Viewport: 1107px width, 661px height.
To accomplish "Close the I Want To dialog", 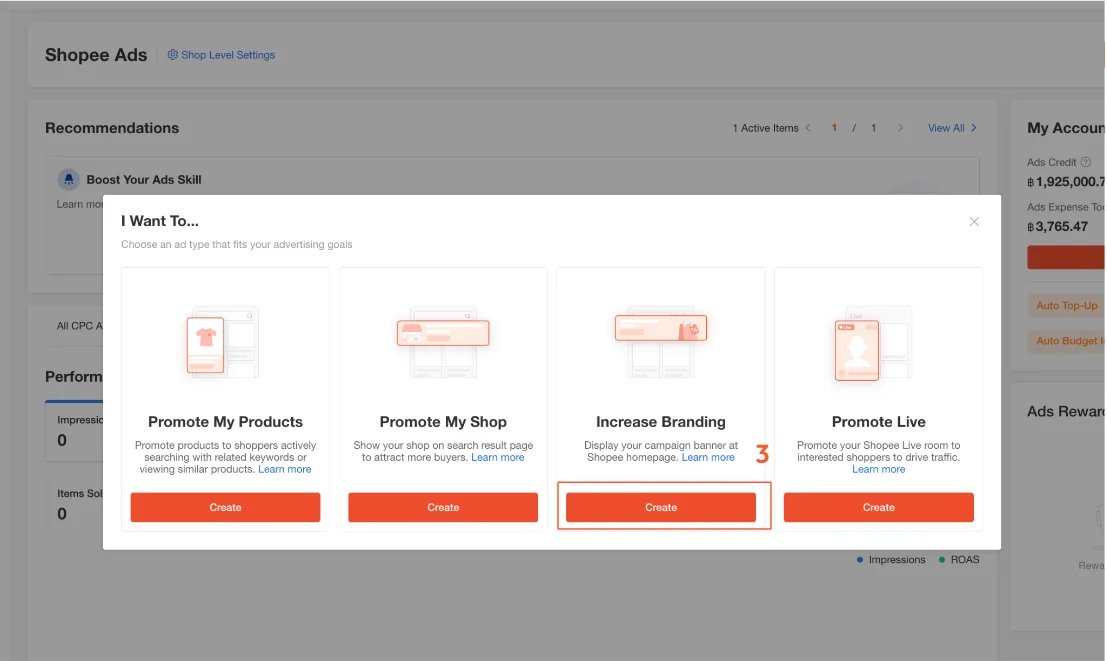I will [x=974, y=222].
